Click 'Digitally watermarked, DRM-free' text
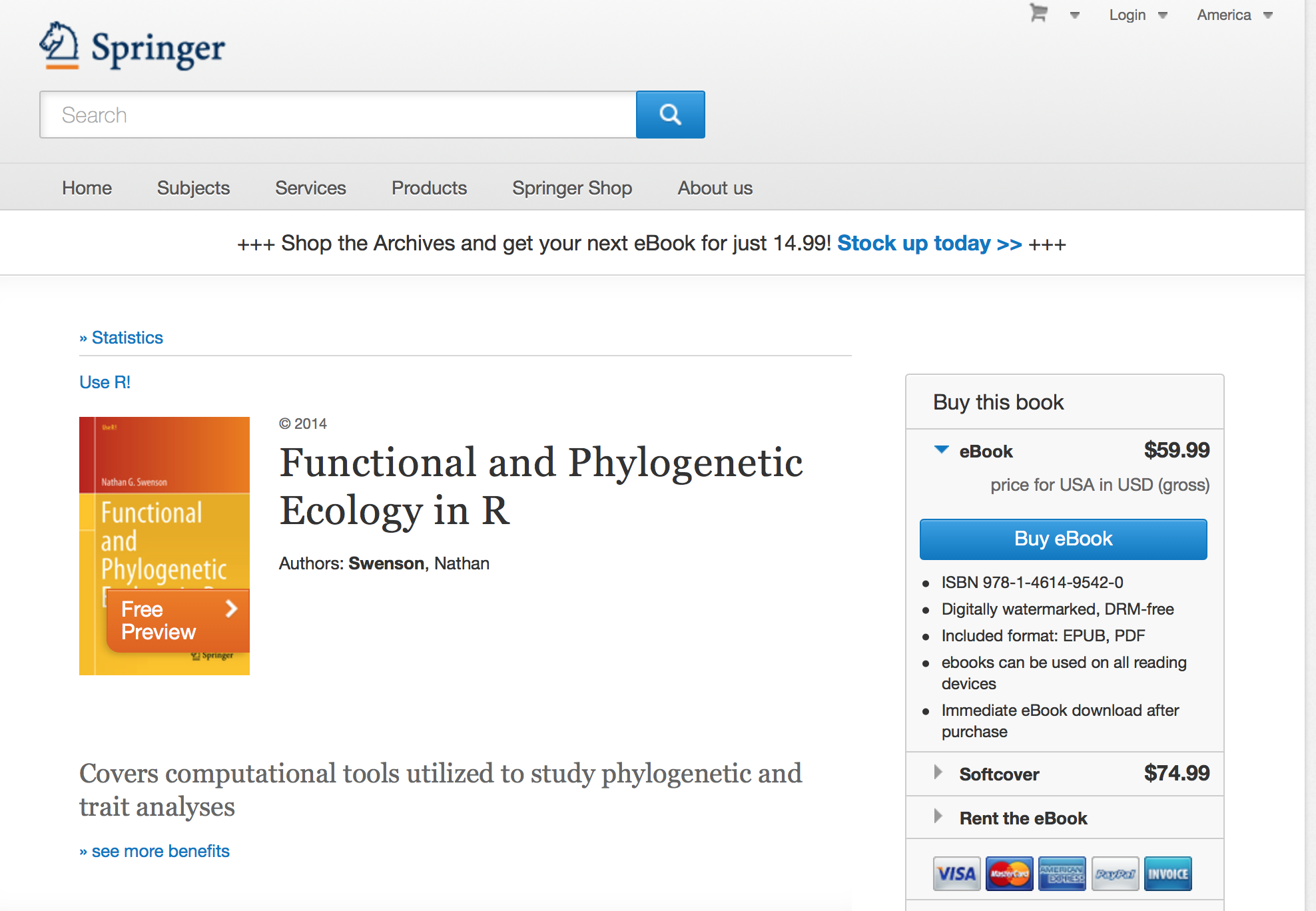This screenshot has width=1316, height=911. [x=1058, y=609]
